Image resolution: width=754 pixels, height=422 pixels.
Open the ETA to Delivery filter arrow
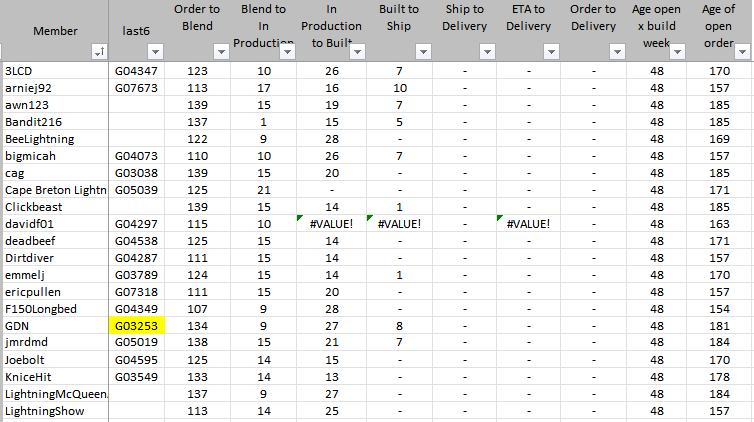[551, 52]
